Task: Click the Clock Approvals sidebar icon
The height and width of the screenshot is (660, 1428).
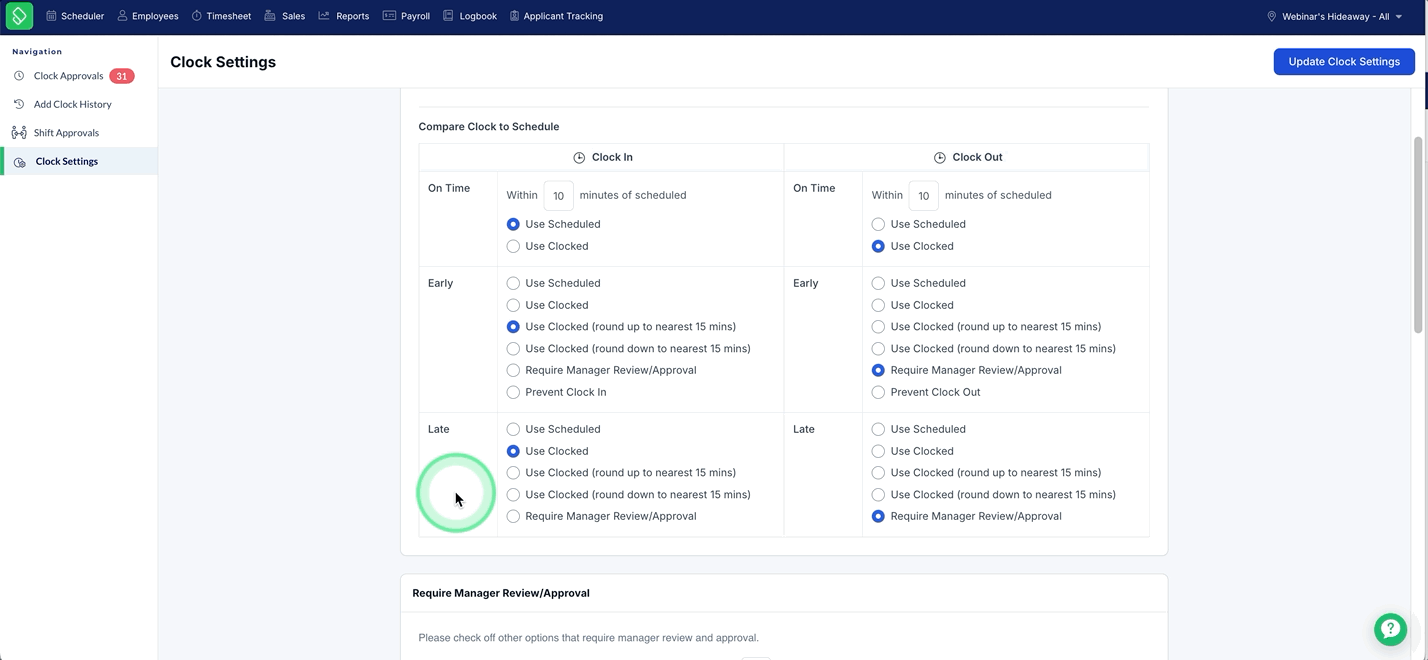Action: coord(19,76)
